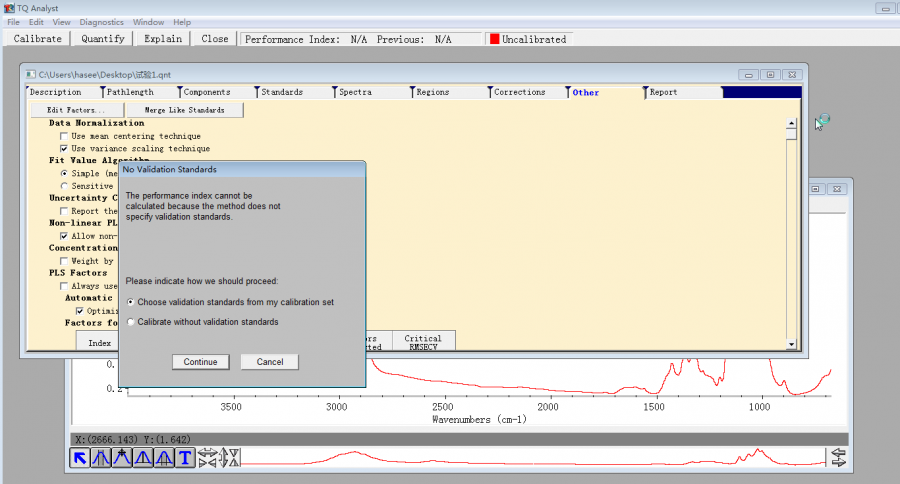
Task: Click the scroll down arrow in method window
Action: [x=792, y=344]
